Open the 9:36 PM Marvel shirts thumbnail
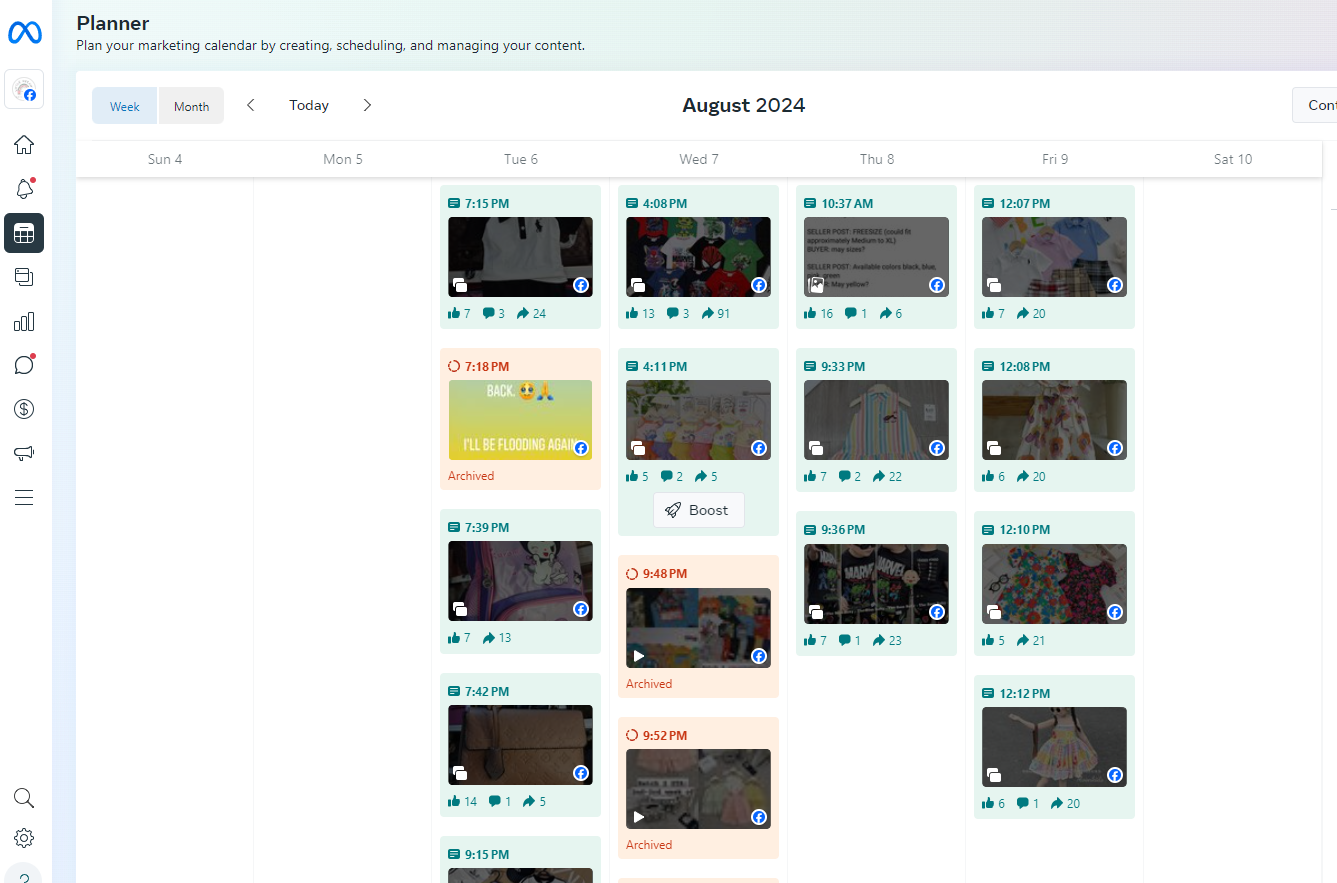Image resolution: width=1337 pixels, height=883 pixels. click(876, 584)
